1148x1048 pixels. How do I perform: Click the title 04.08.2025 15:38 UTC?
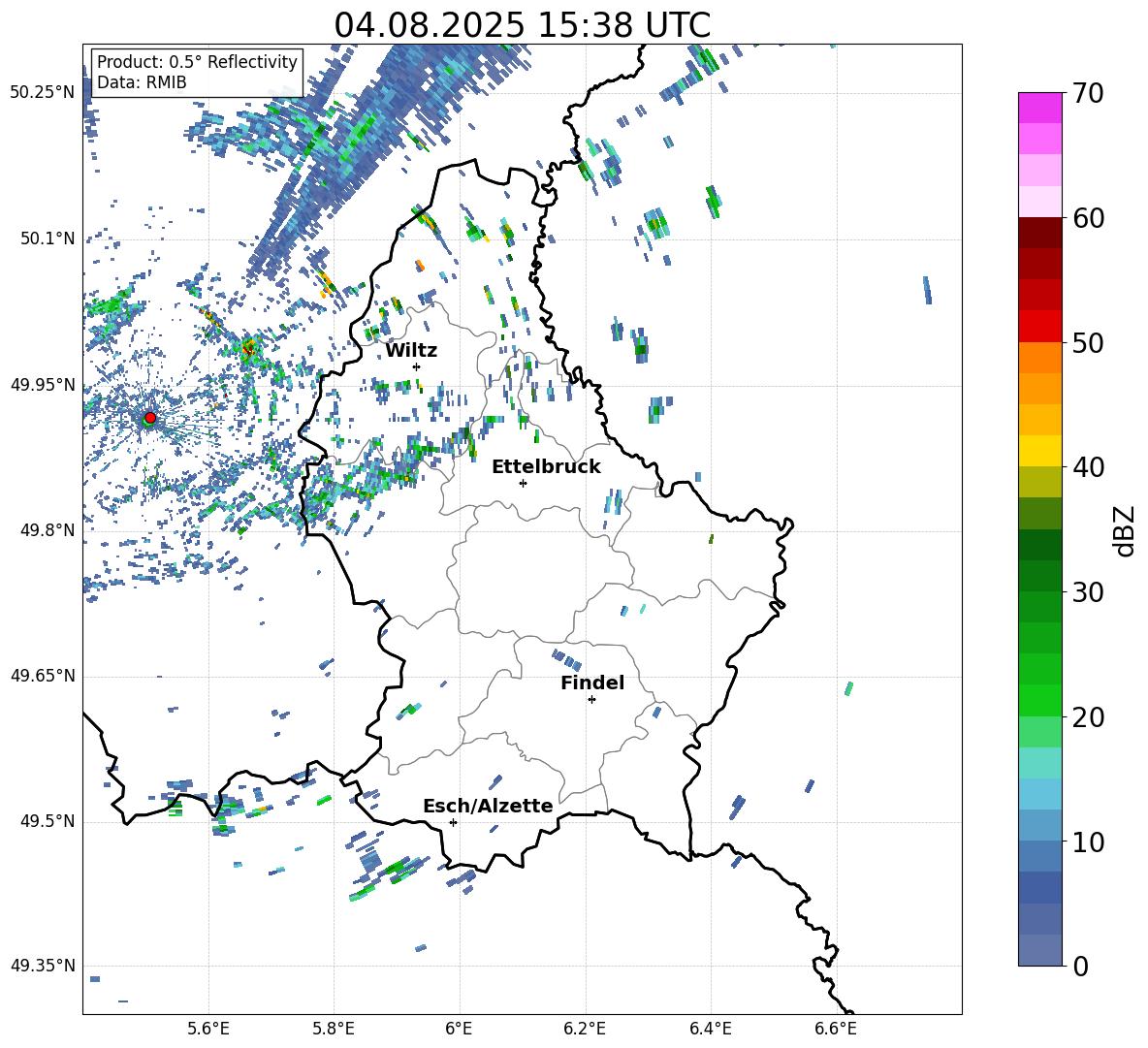pyautogui.click(x=522, y=25)
